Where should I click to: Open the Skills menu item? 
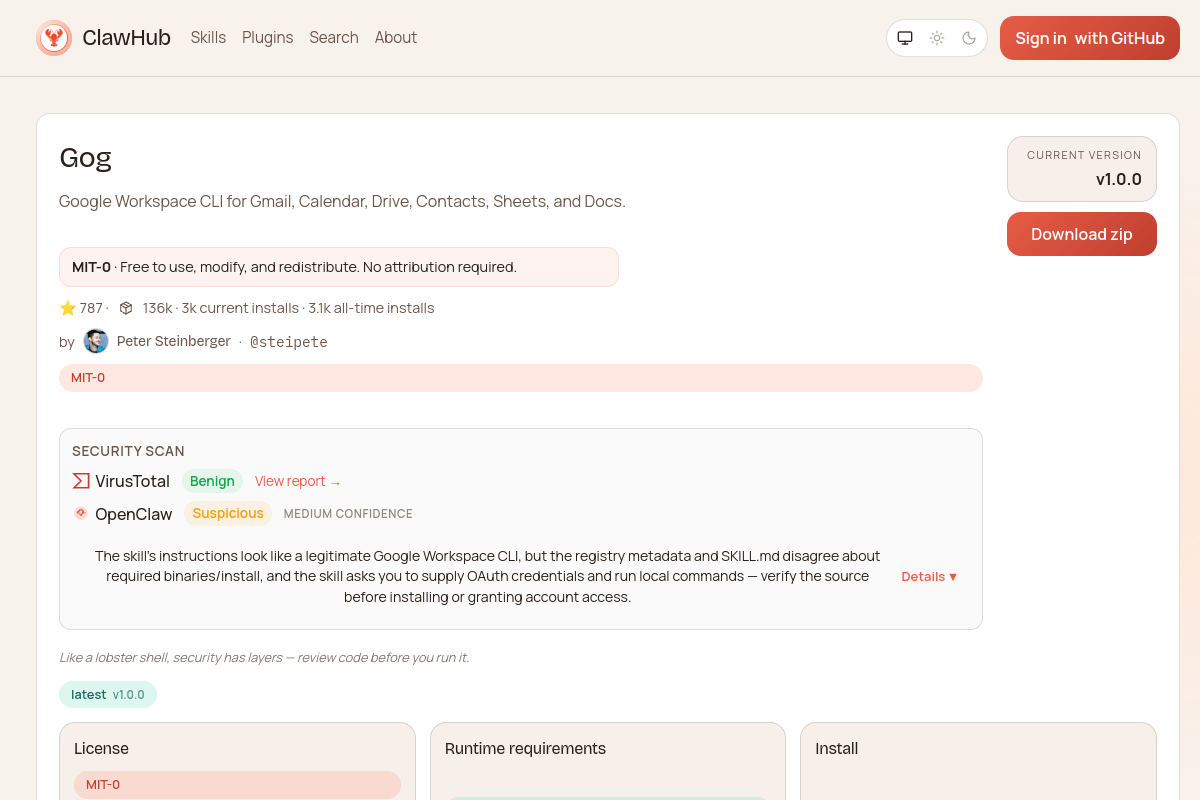click(x=208, y=37)
